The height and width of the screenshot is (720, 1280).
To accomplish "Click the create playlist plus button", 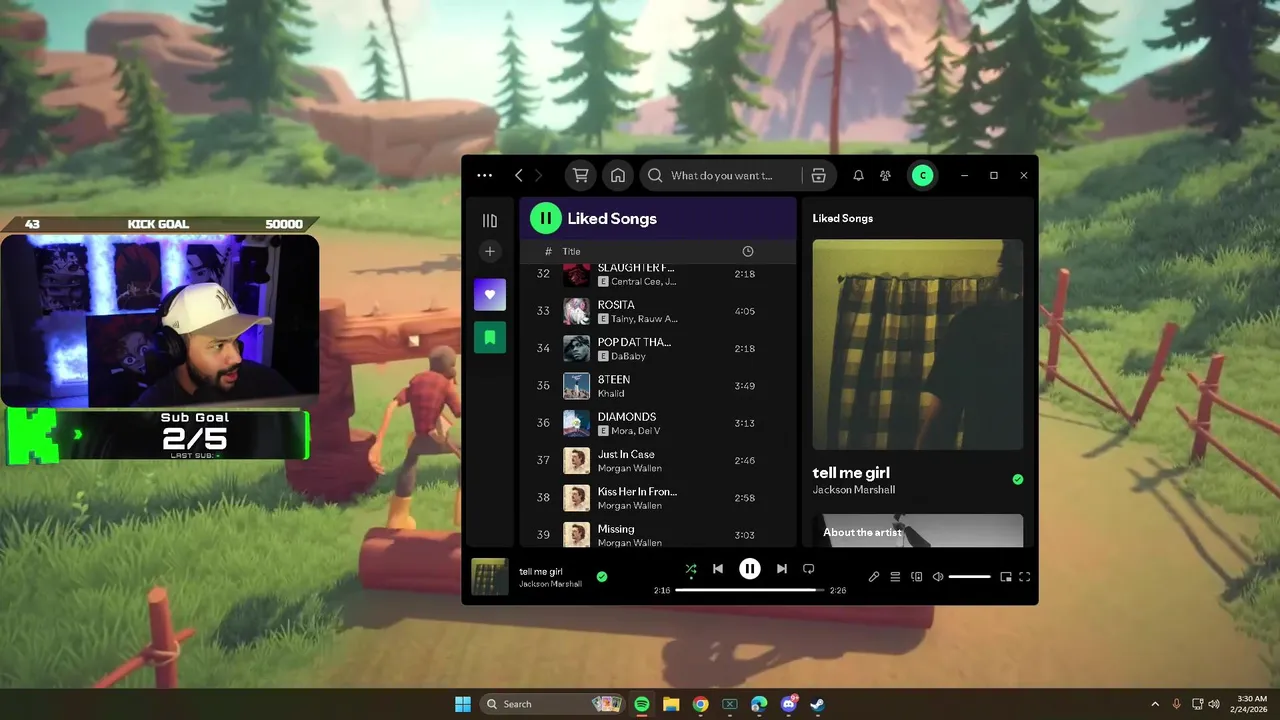I will tap(490, 251).
